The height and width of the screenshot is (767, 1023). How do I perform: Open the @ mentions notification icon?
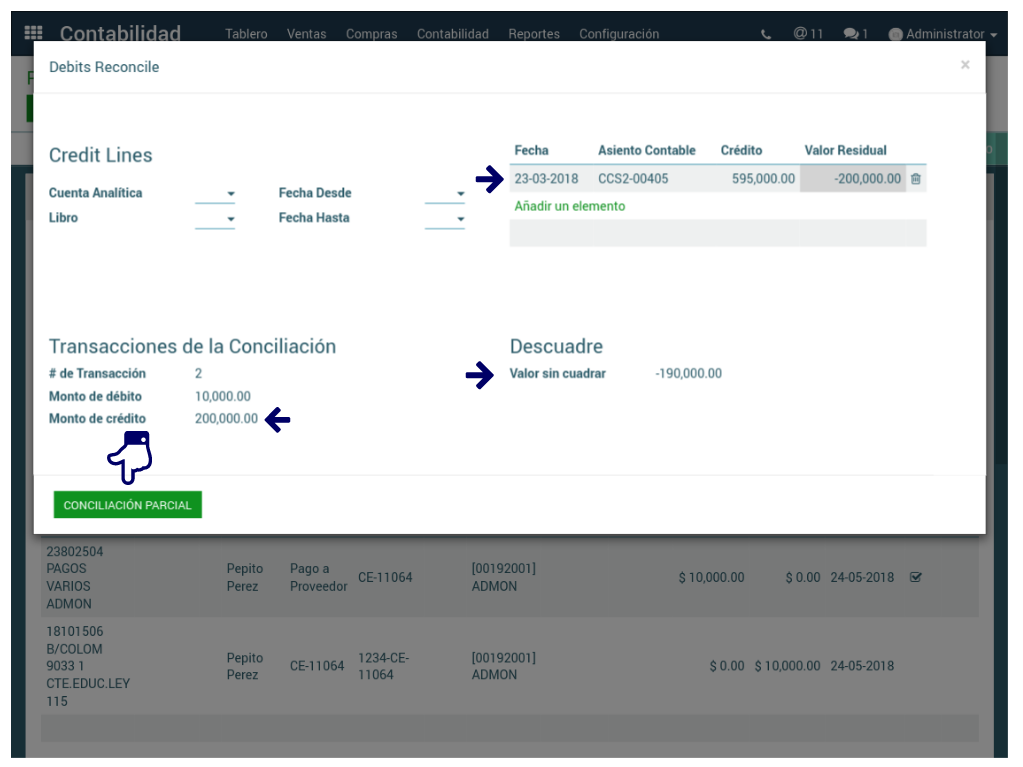(808, 33)
